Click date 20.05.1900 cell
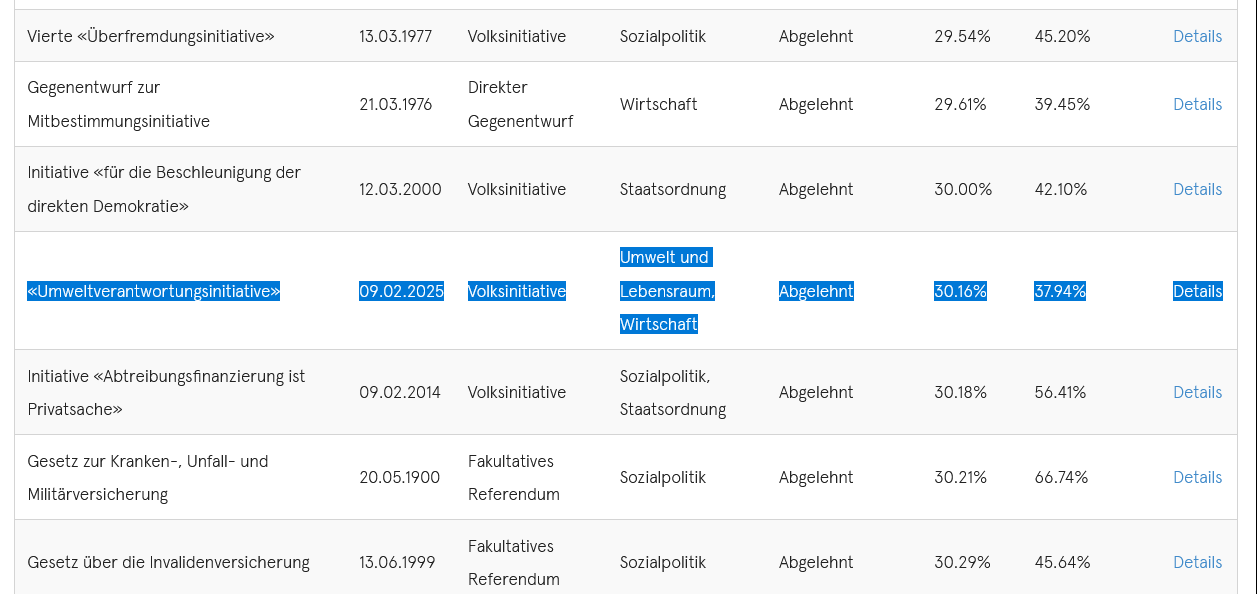Screen dimensions: 1257x594 400,477
